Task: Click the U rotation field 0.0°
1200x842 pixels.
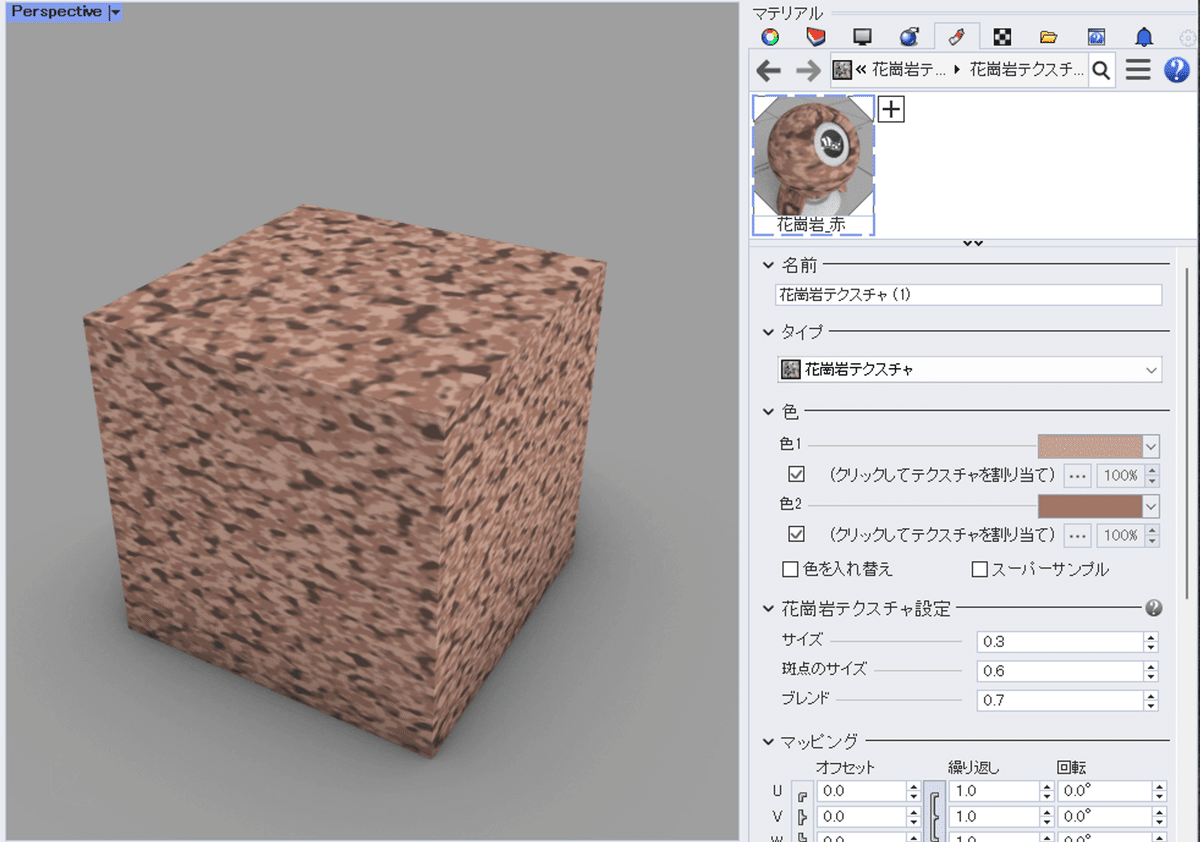Action: [1104, 792]
